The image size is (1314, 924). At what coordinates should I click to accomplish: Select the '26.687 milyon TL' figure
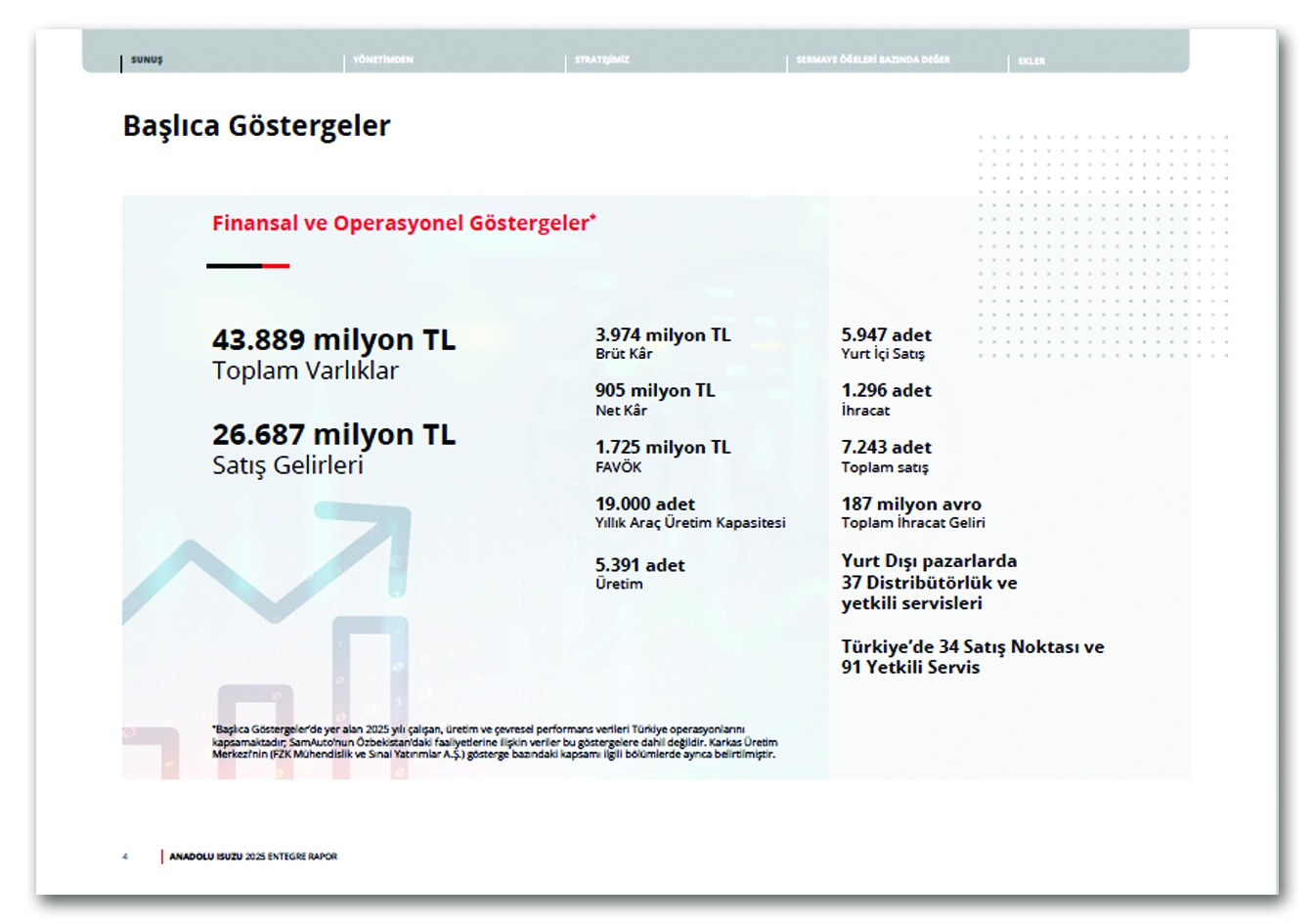click(333, 434)
